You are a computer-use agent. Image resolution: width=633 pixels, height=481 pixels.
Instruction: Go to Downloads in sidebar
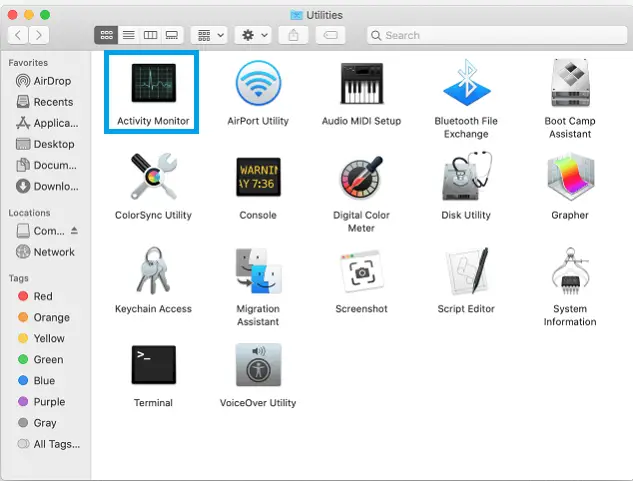[48, 186]
